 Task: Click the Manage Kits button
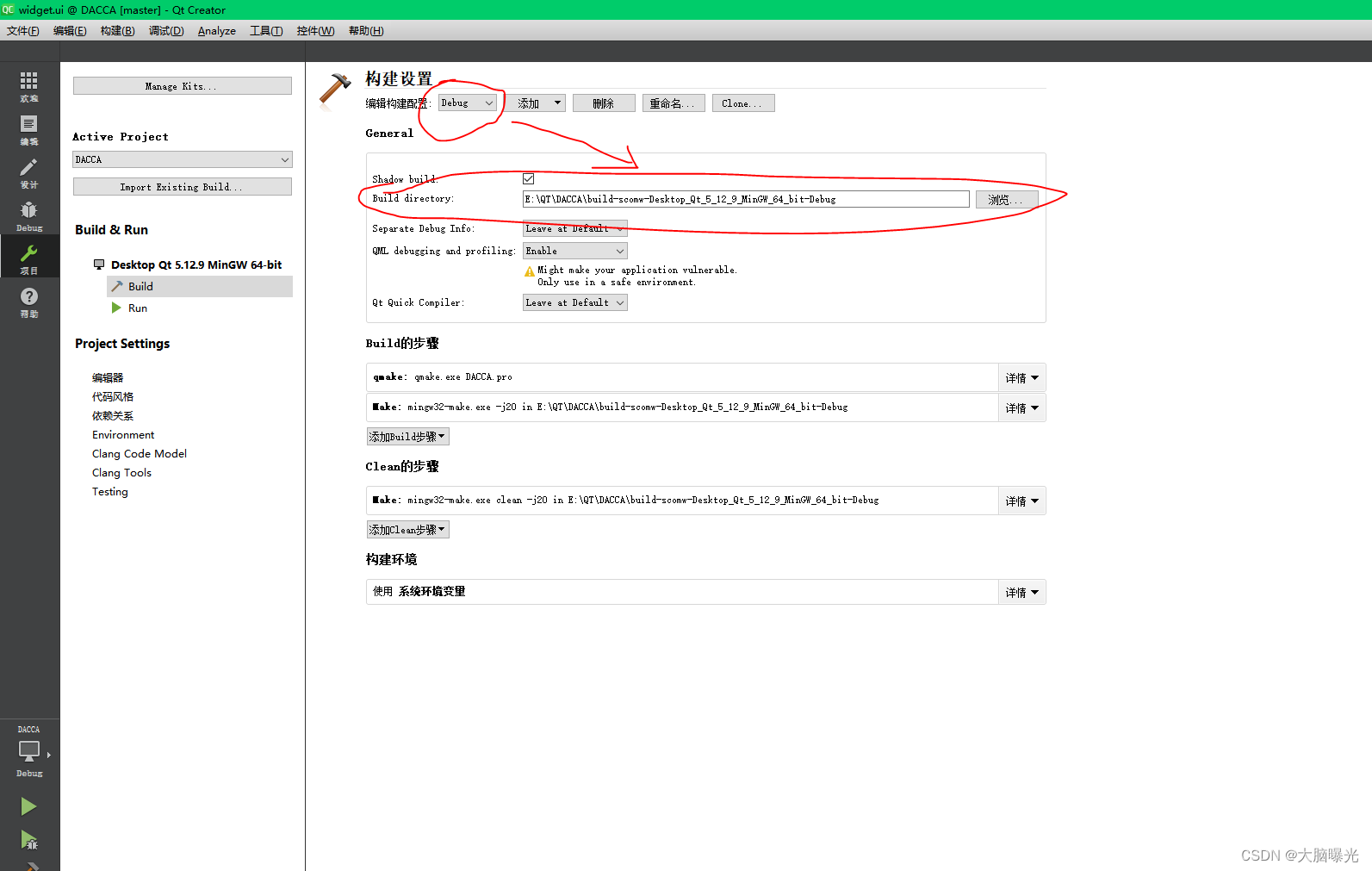pyautogui.click(x=183, y=86)
